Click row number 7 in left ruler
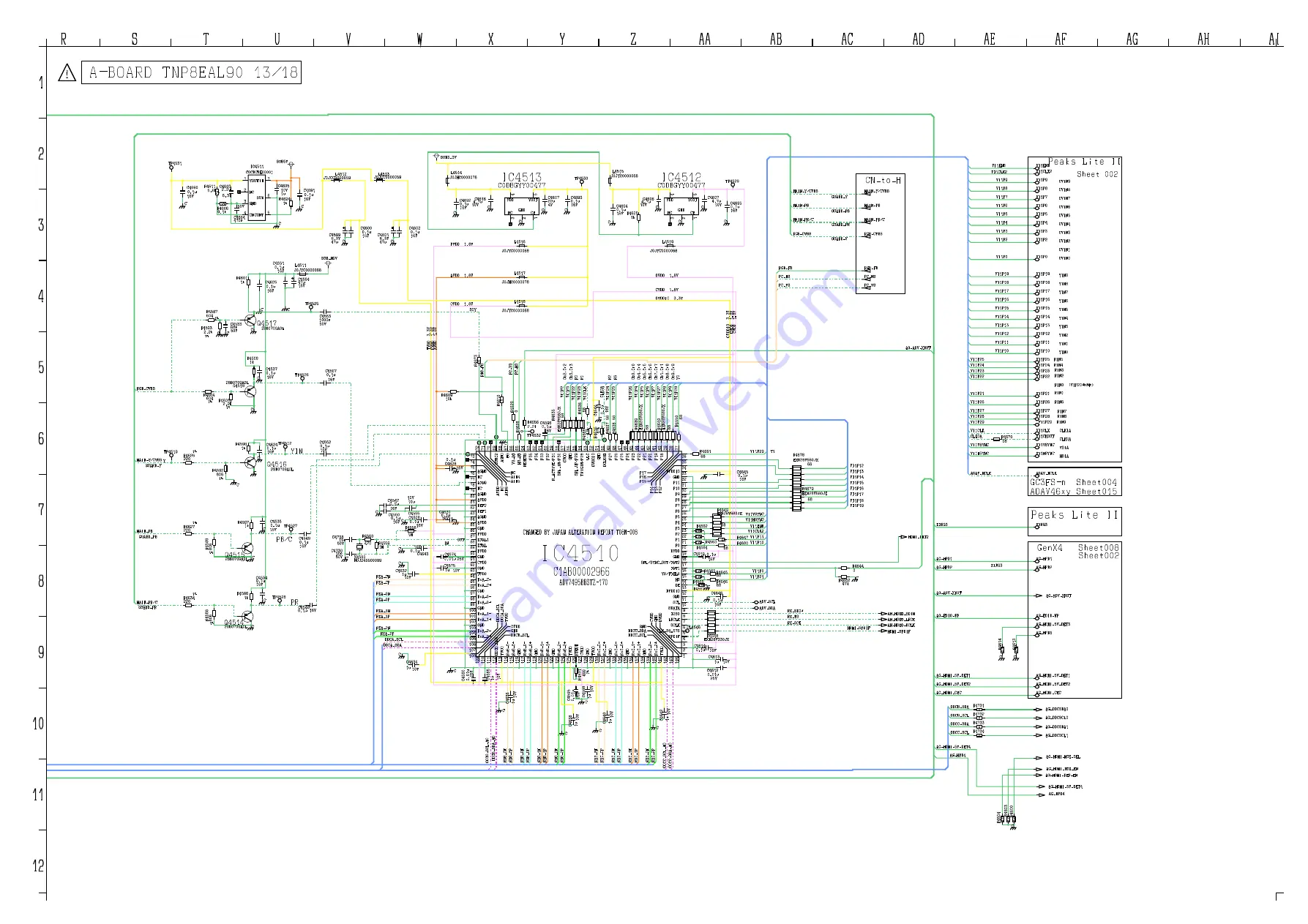The height and width of the screenshot is (924, 1308). click(x=41, y=509)
